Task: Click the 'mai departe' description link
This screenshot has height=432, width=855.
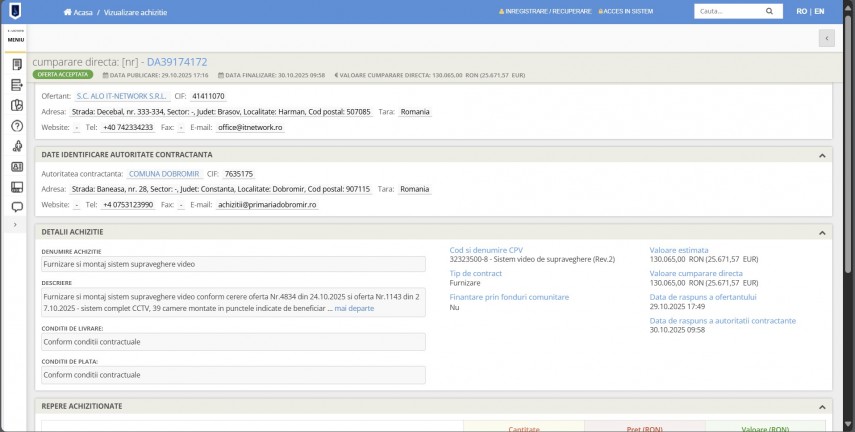Action: click(354, 309)
